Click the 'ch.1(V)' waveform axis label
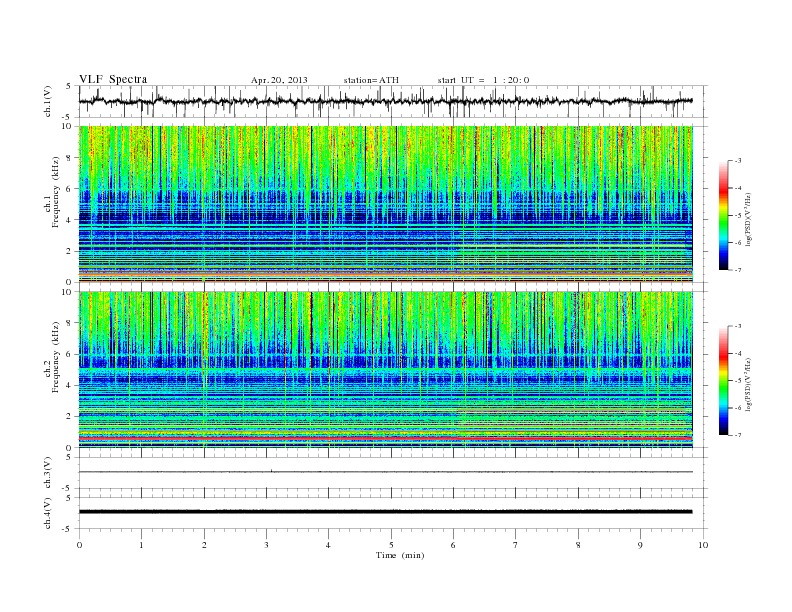The height and width of the screenshot is (612, 792). click(48, 101)
